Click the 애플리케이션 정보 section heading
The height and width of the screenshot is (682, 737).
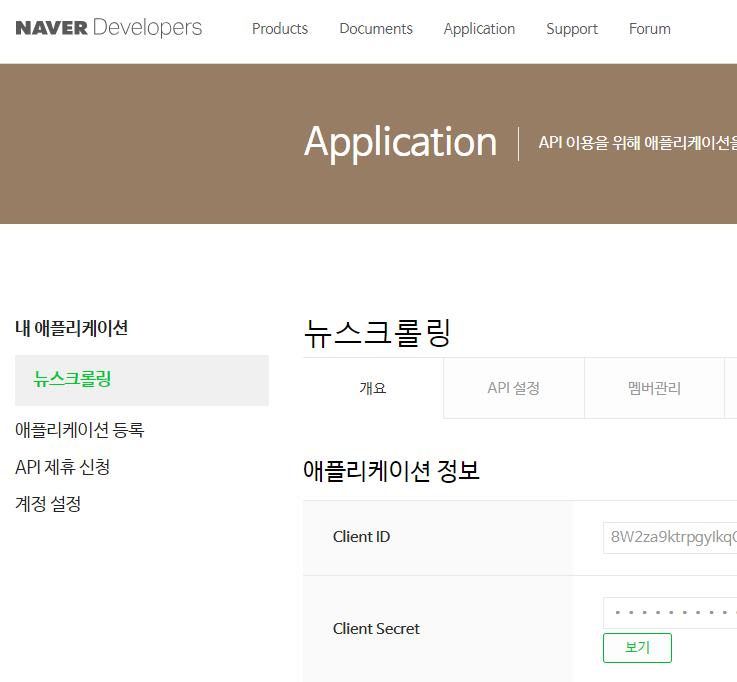click(391, 470)
